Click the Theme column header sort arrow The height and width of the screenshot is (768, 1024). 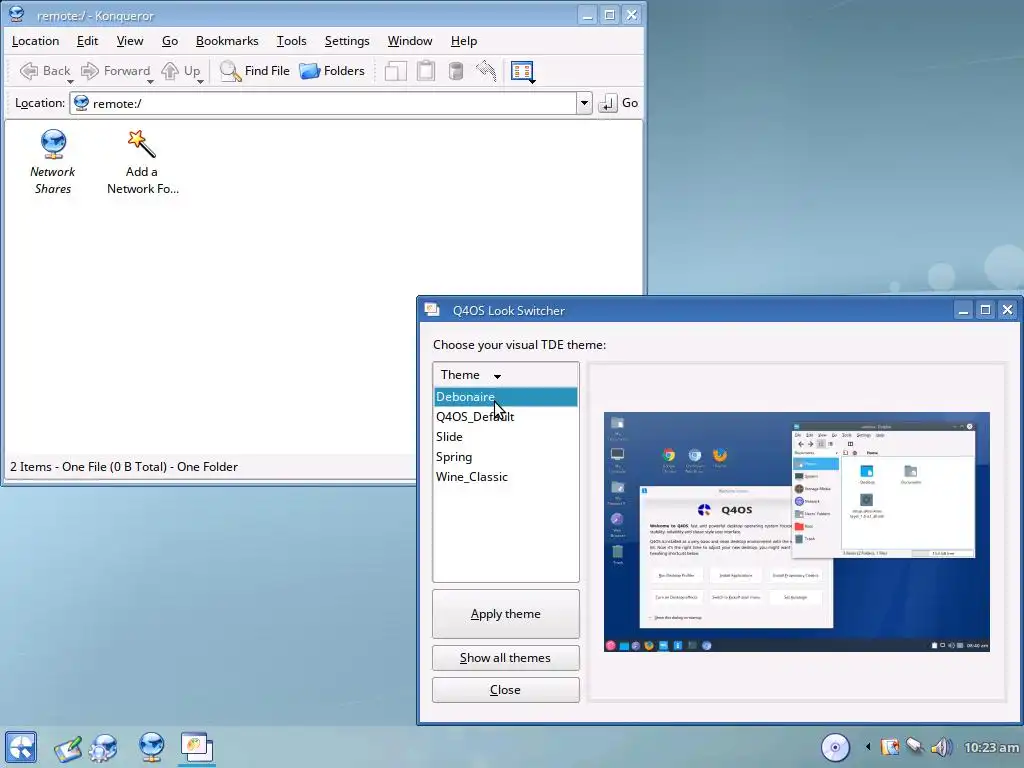[x=497, y=376]
